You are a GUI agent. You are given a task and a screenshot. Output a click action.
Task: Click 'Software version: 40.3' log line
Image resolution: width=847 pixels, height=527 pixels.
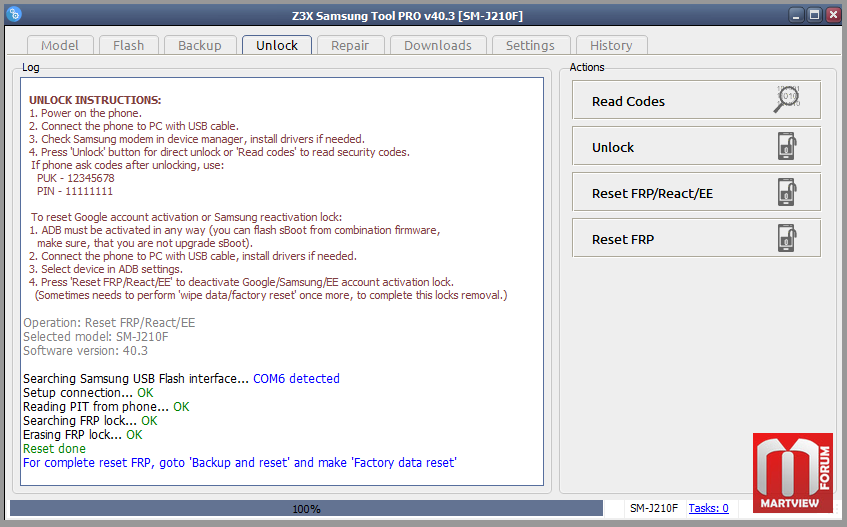tap(85, 351)
